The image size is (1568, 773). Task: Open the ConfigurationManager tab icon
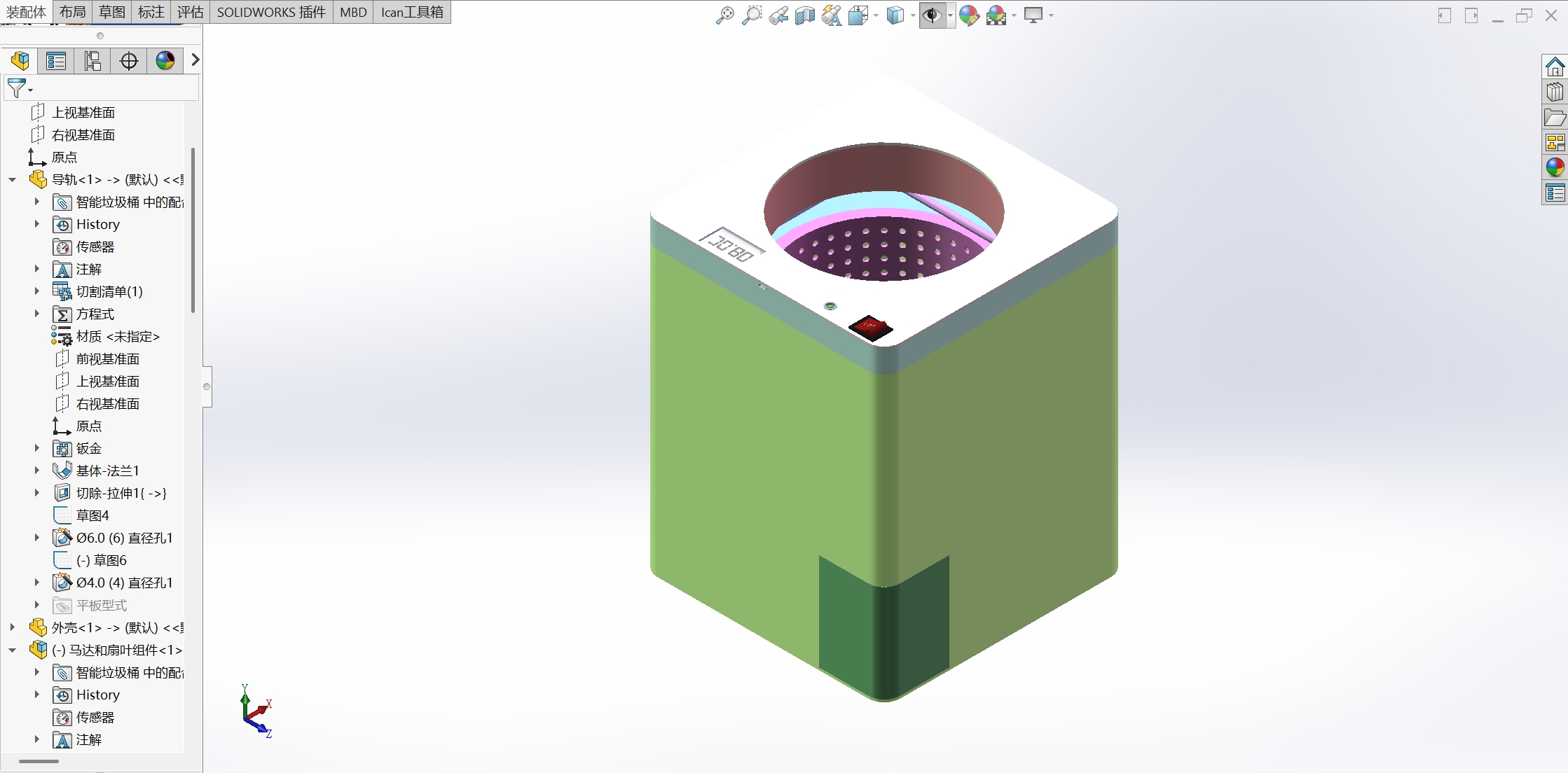pyautogui.click(x=92, y=61)
